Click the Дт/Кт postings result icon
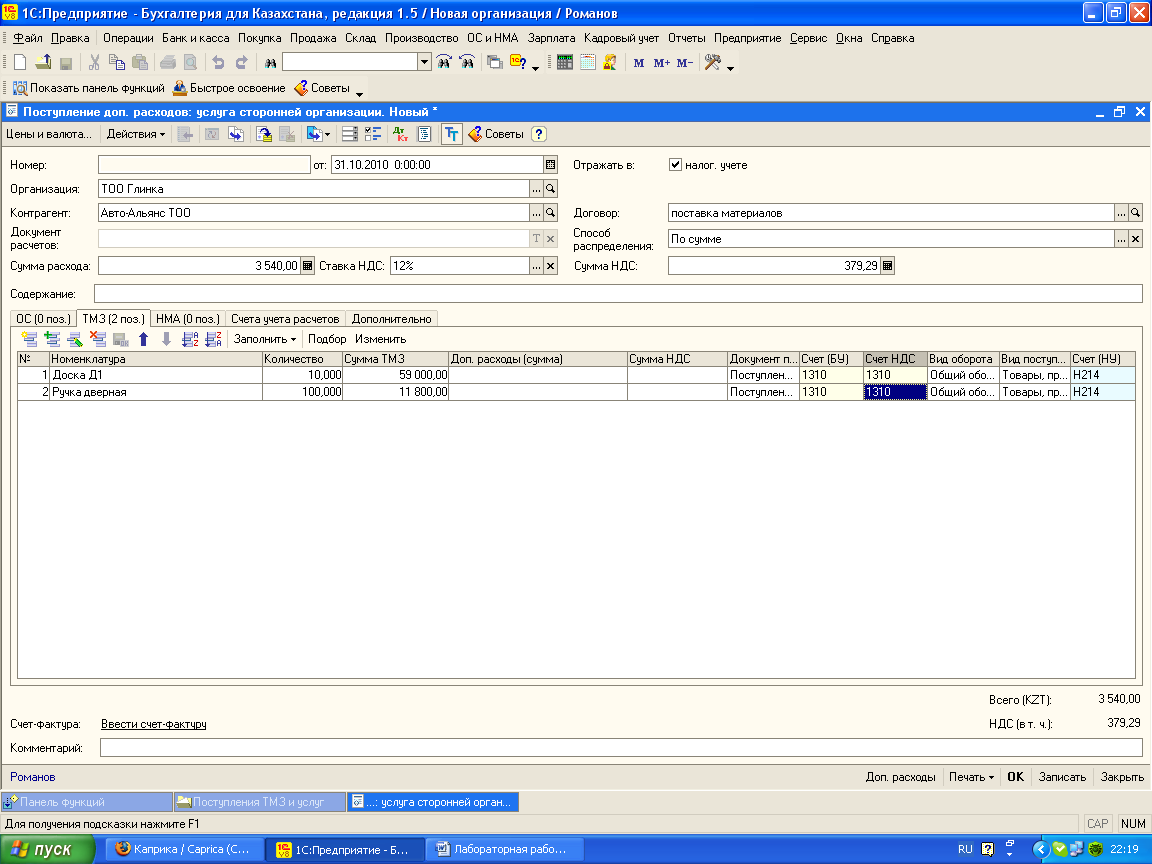Image resolution: width=1152 pixels, height=864 pixels. point(400,134)
